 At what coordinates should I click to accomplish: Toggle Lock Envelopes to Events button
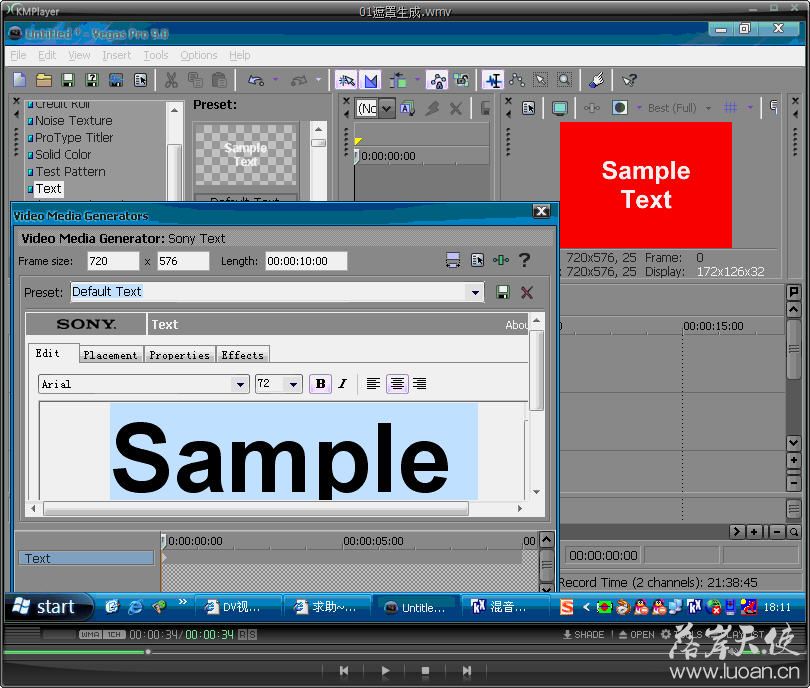[437, 80]
